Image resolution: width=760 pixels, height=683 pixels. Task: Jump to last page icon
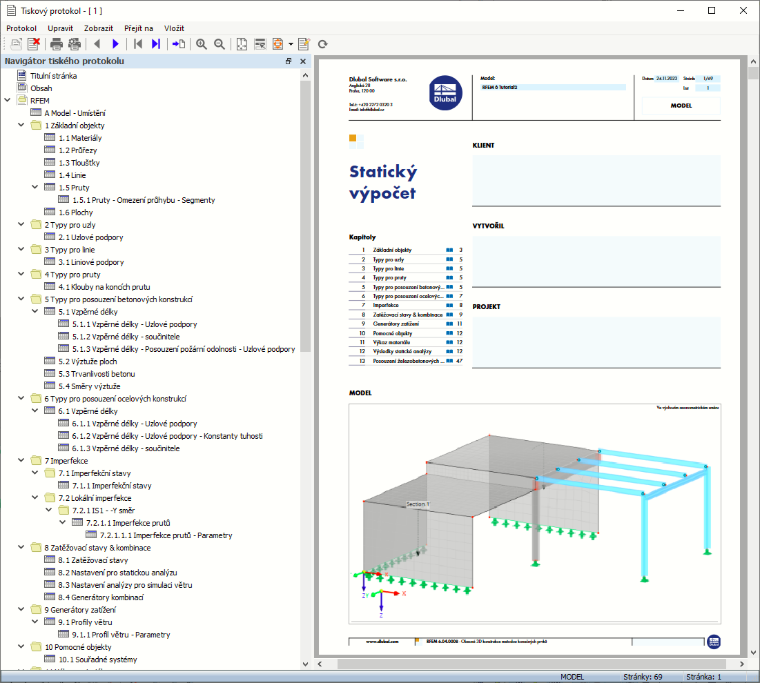tap(156, 44)
